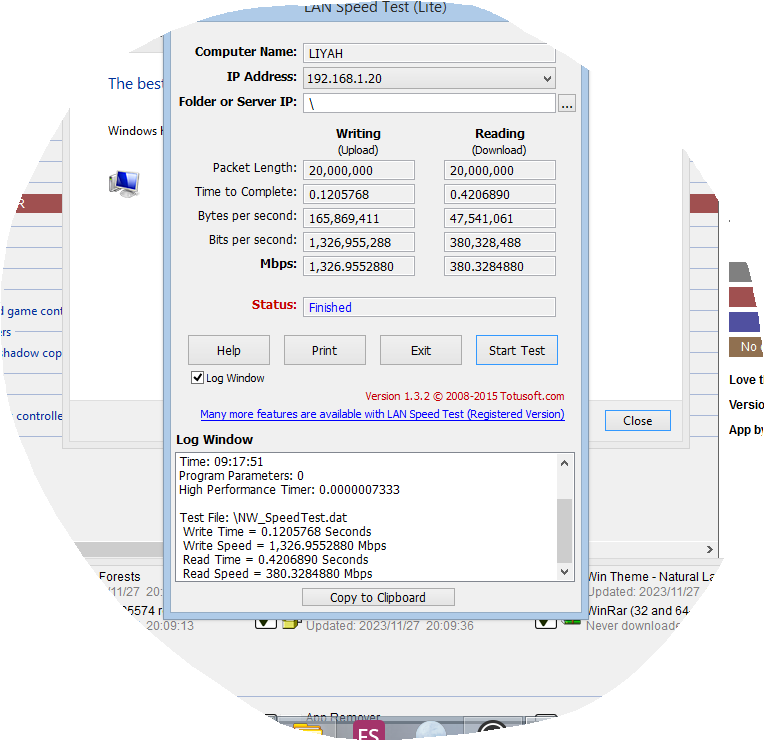Copy the log to clipboard
Viewport: 765px width, 741px height.
pyautogui.click(x=378, y=597)
